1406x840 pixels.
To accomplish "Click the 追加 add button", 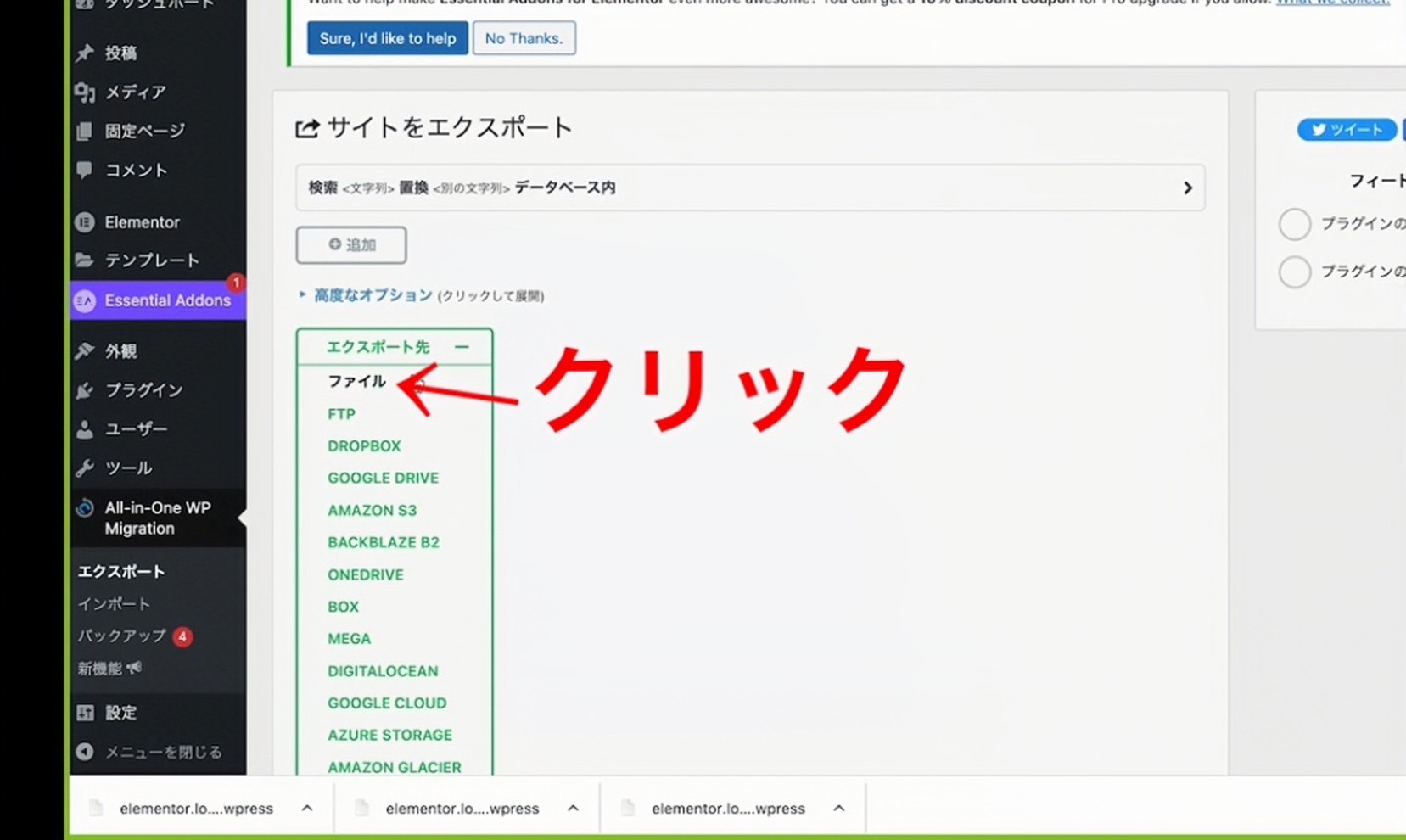I will (x=351, y=245).
